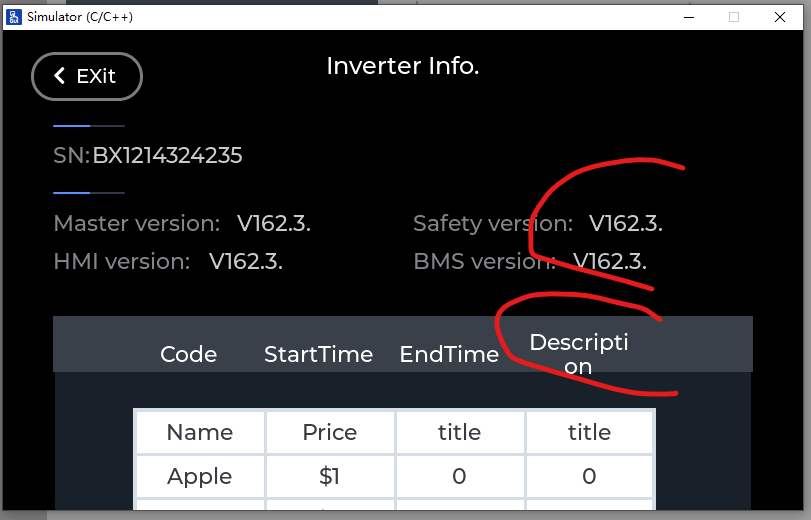Click the Master version label
This screenshot has width=811, height=520.
pyautogui.click(x=137, y=224)
